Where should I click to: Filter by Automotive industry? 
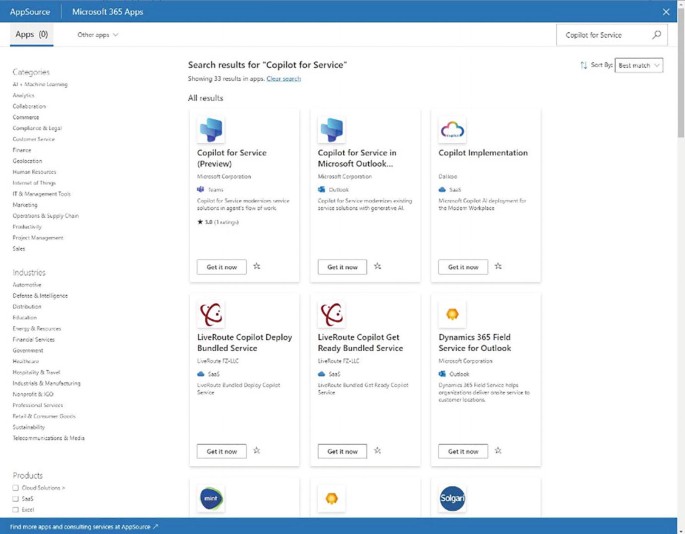27,284
